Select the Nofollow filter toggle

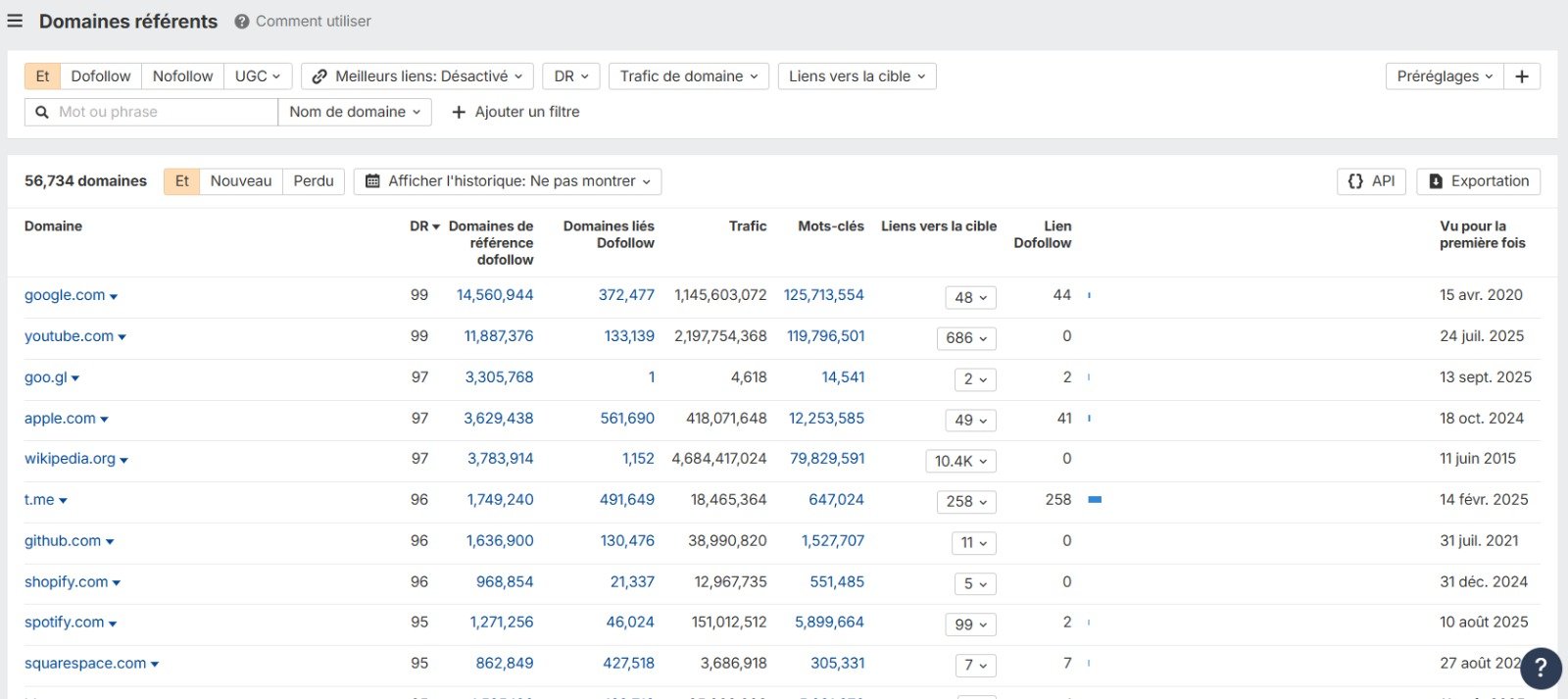click(x=182, y=76)
